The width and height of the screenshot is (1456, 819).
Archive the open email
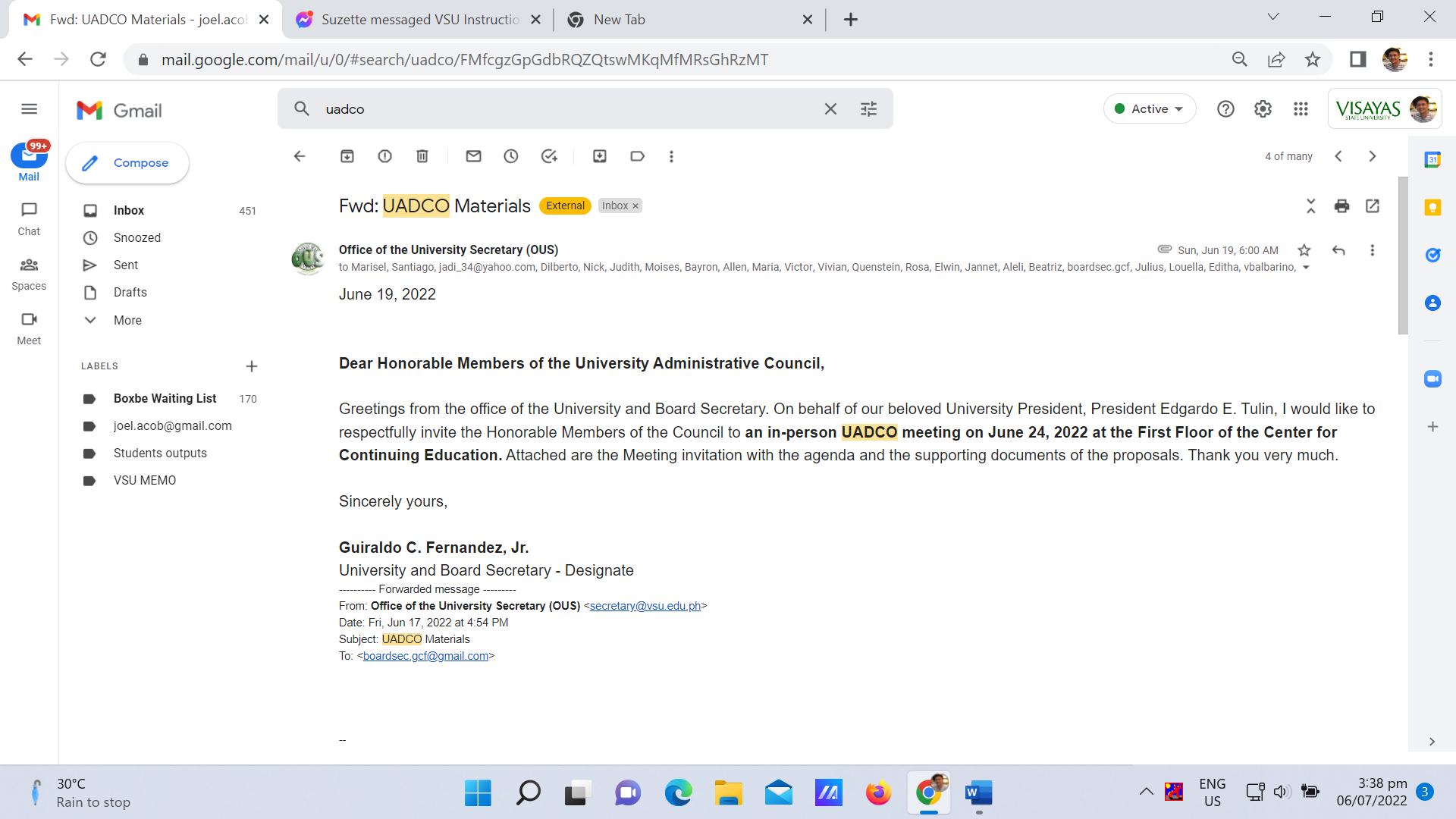[347, 156]
